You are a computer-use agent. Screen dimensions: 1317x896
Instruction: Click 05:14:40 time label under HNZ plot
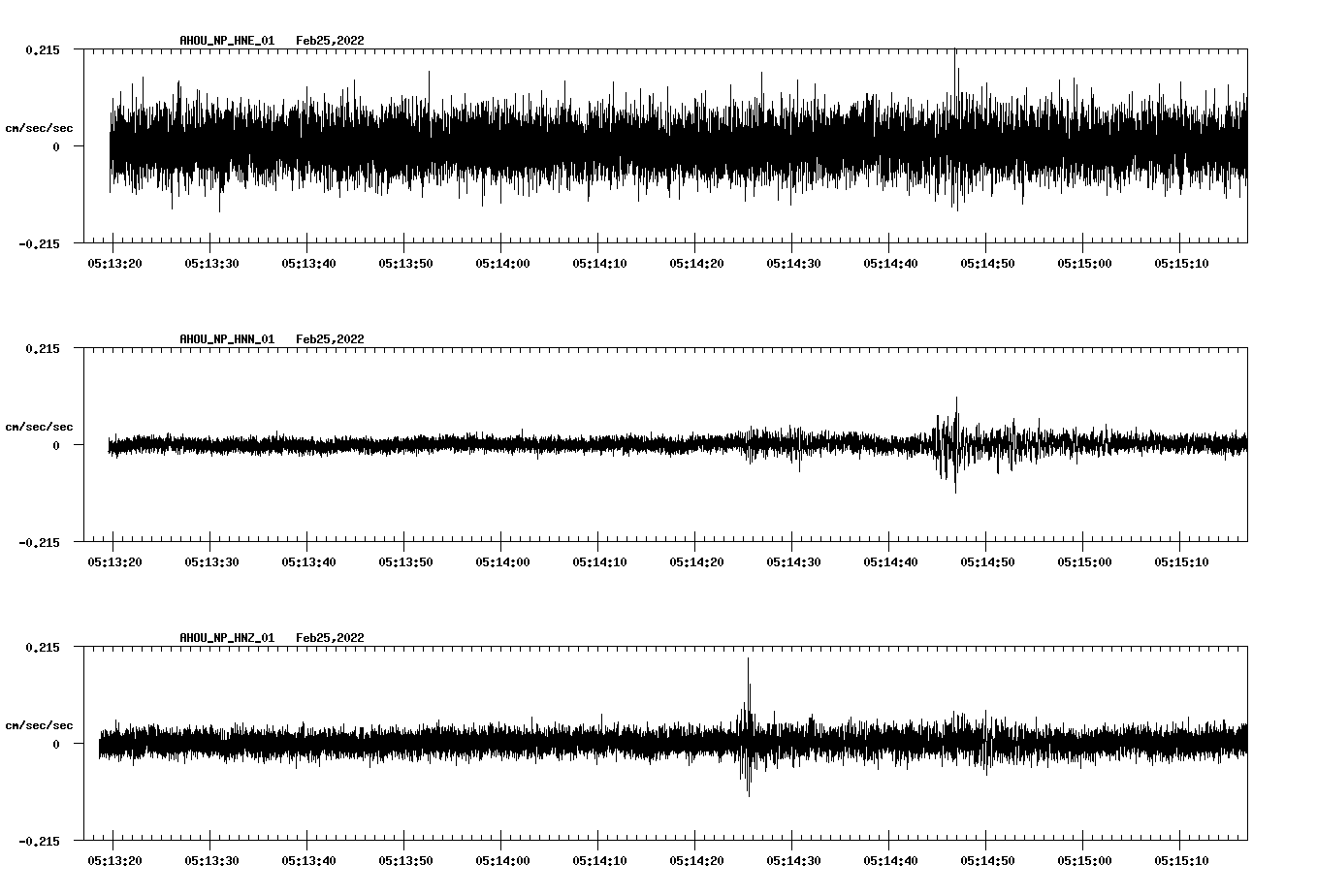pyautogui.click(x=890, y=860)
